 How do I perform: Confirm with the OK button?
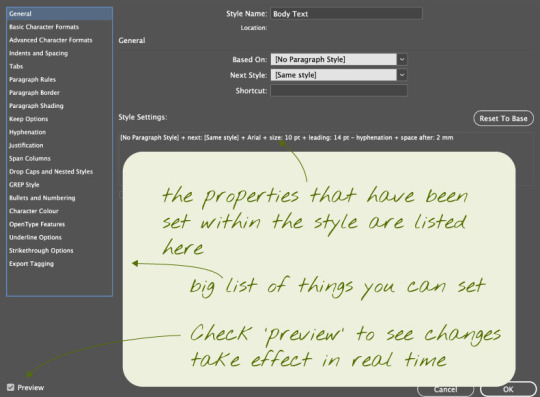click(x=508, y=389)
